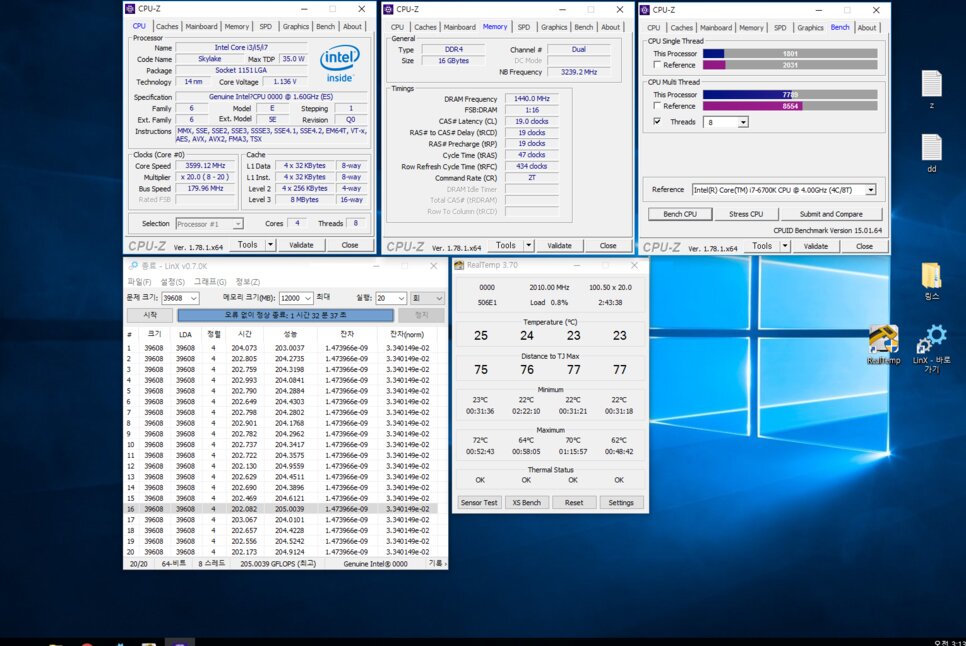Click the LinX v0.7.0K title bar icon
Screen dimensions: 966x646
tap(132, 265)
